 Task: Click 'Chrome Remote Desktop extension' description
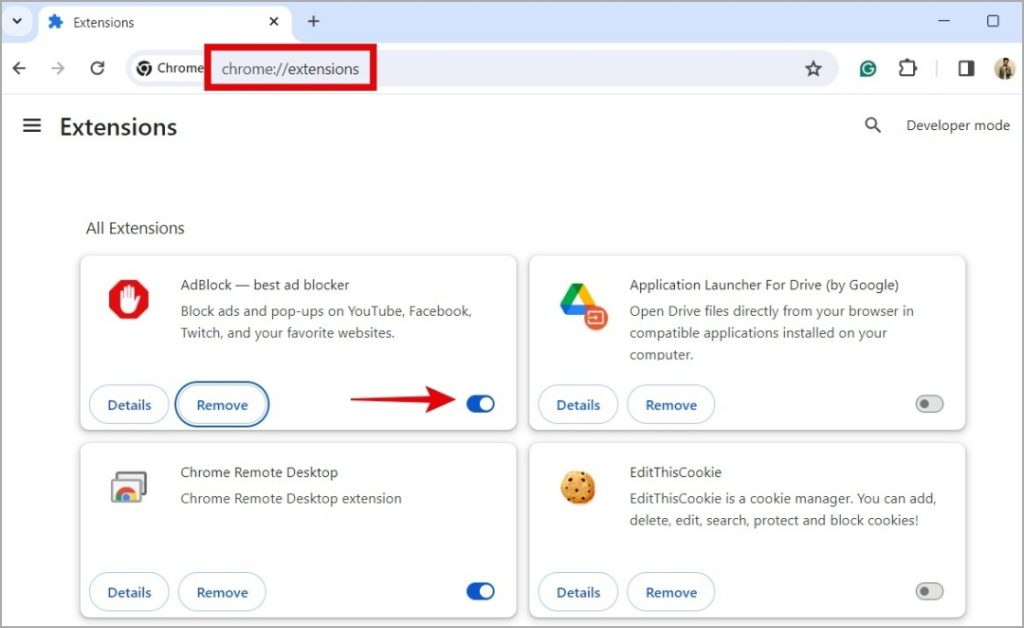291,498
